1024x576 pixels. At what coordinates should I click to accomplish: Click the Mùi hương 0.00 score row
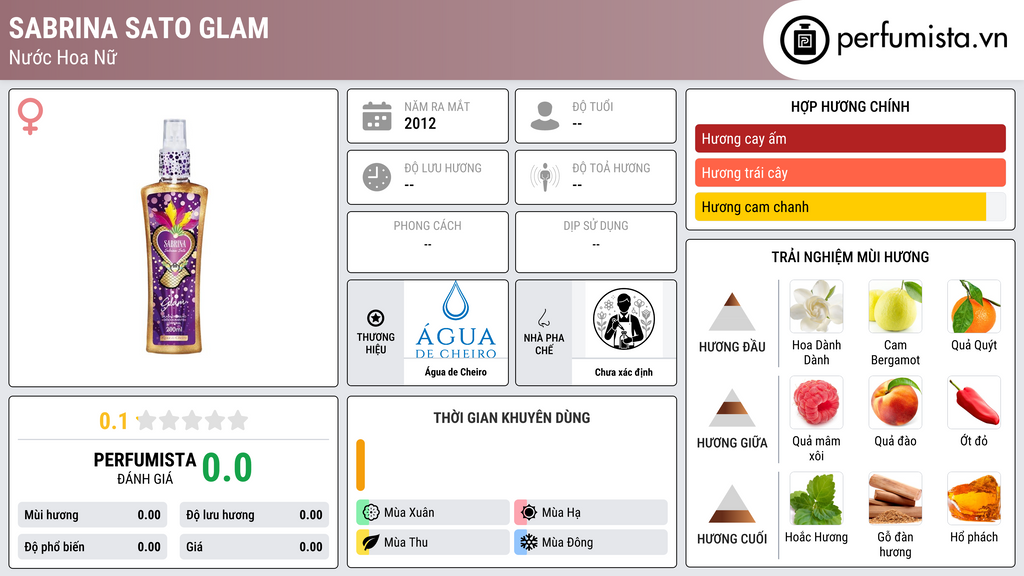click(93, 515)
